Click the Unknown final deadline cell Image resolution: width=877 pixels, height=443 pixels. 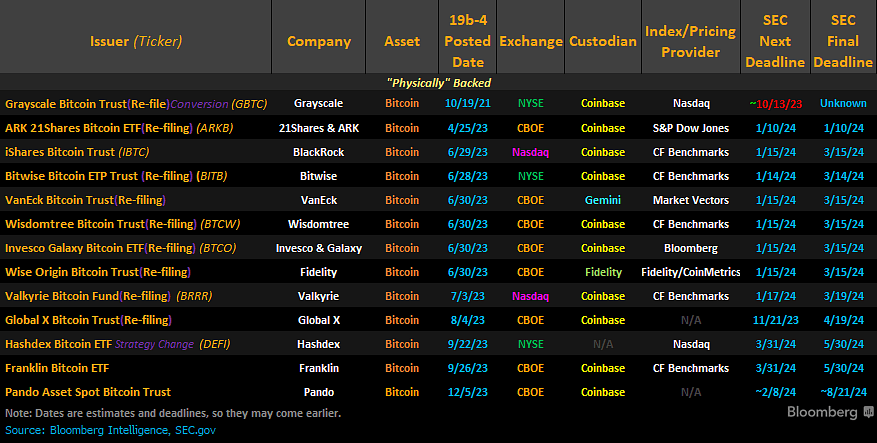pos(842,103)
